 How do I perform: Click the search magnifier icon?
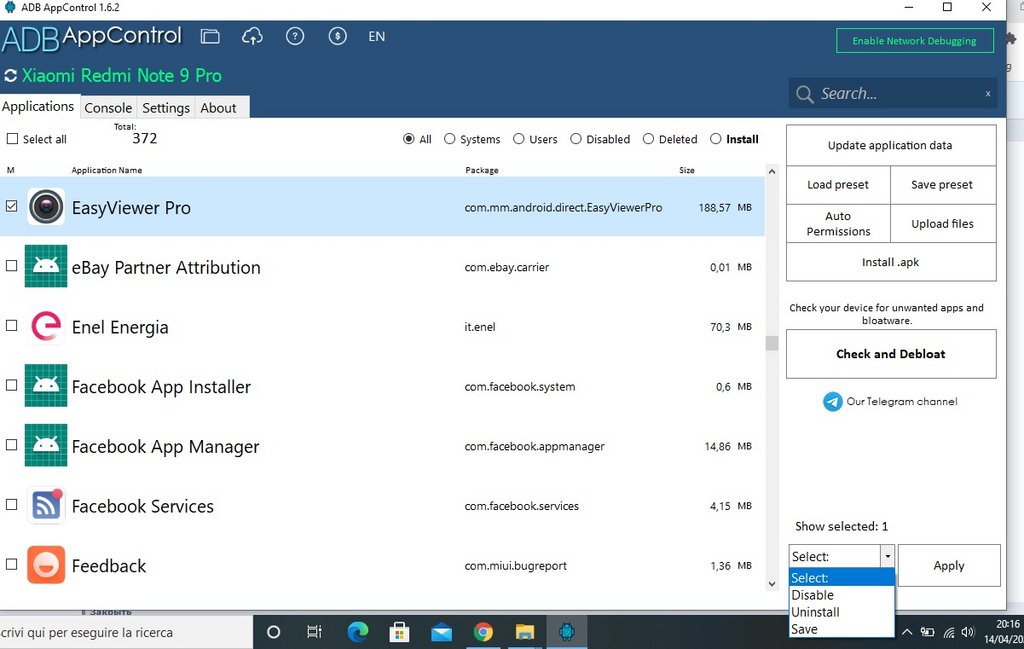(x=805, y=95)
